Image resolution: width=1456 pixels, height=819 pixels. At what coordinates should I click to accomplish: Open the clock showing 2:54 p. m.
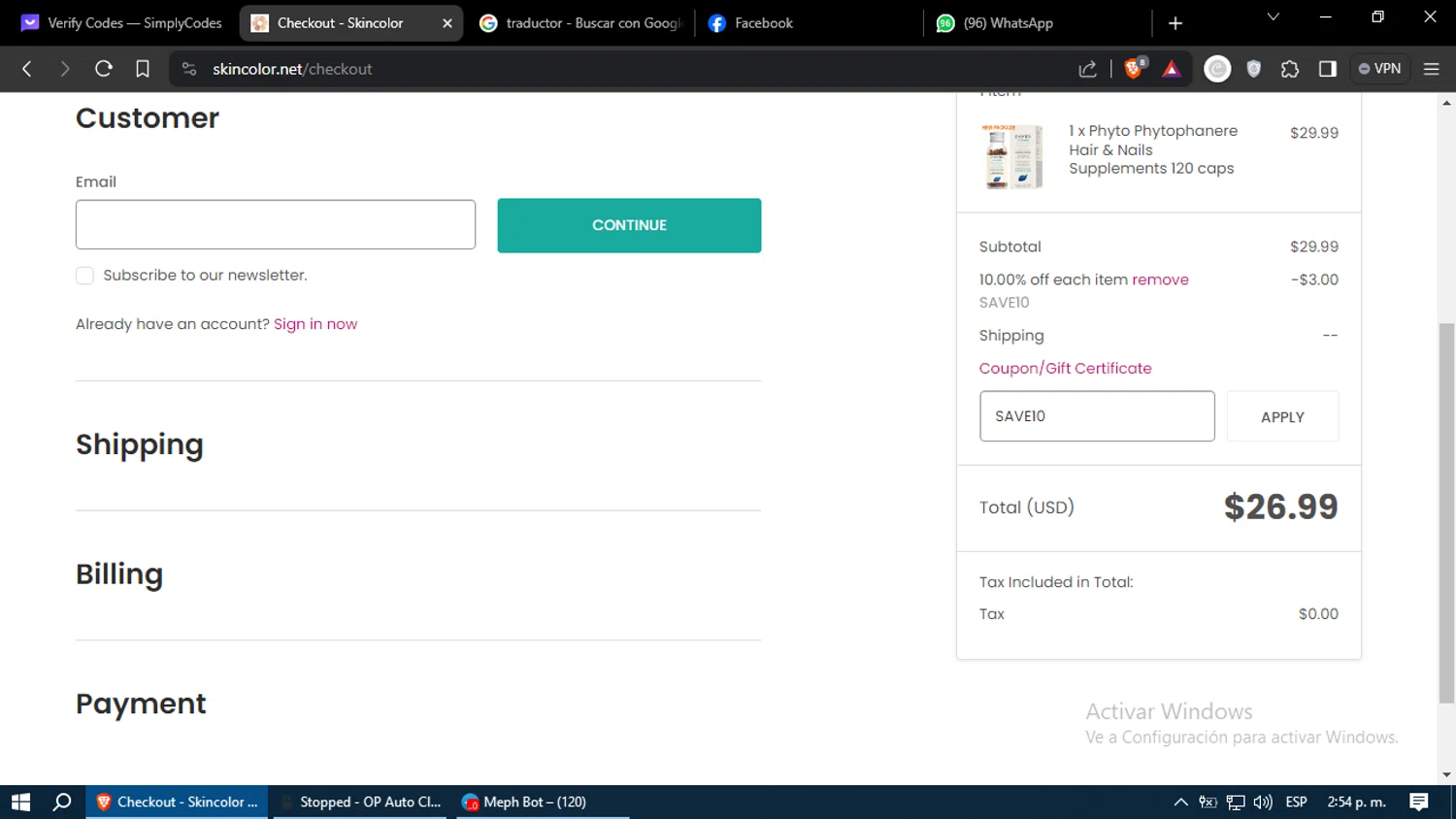point(1356,802)
